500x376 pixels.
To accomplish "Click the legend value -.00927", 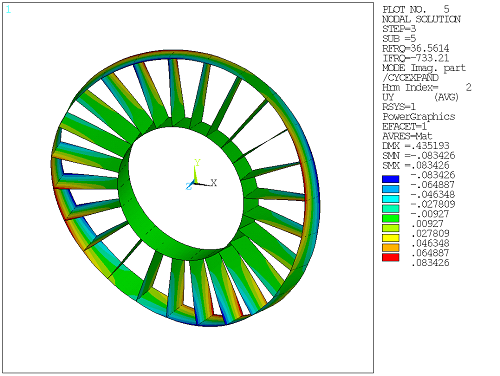I will pyautogui.click(x=430, y=214).
